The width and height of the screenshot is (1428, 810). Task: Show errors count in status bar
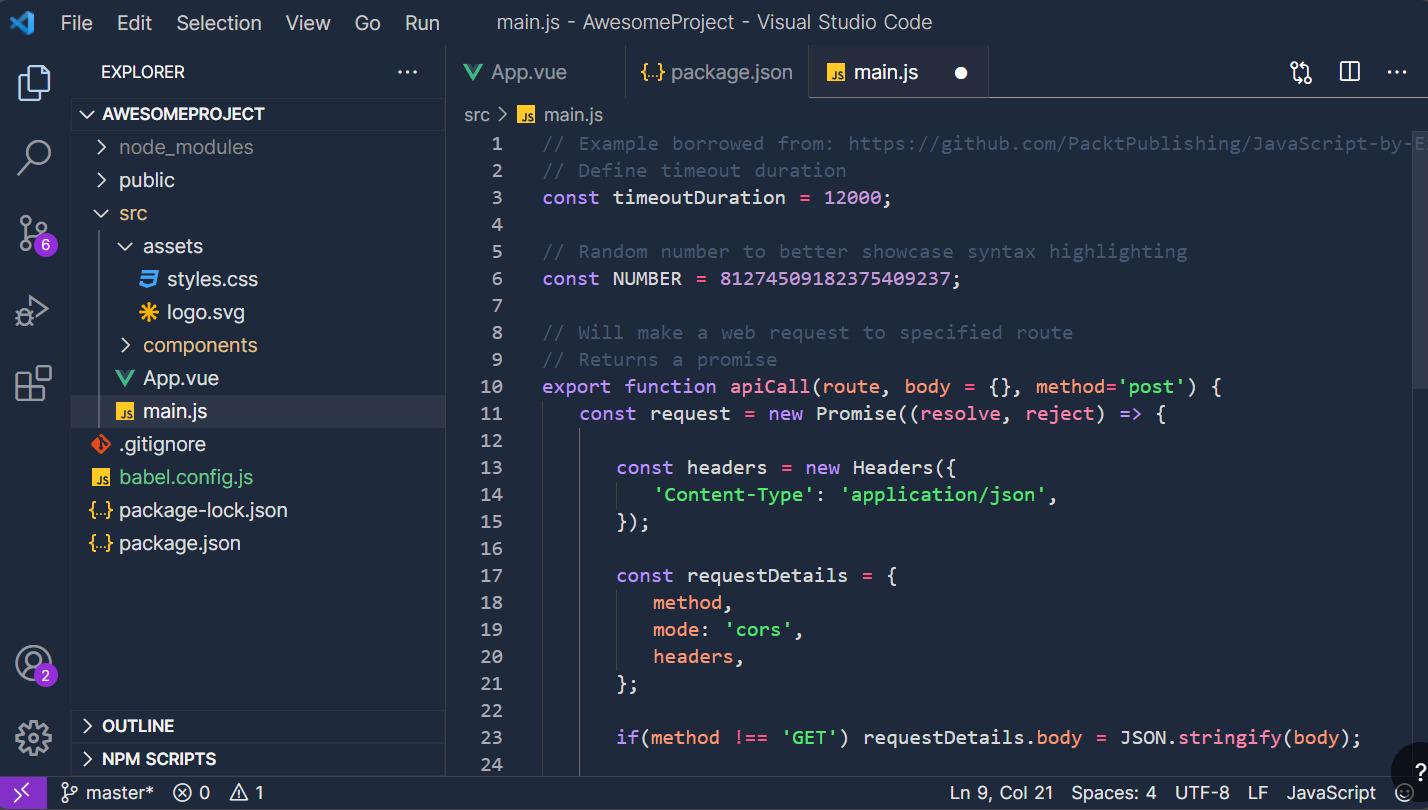(192, 793)
